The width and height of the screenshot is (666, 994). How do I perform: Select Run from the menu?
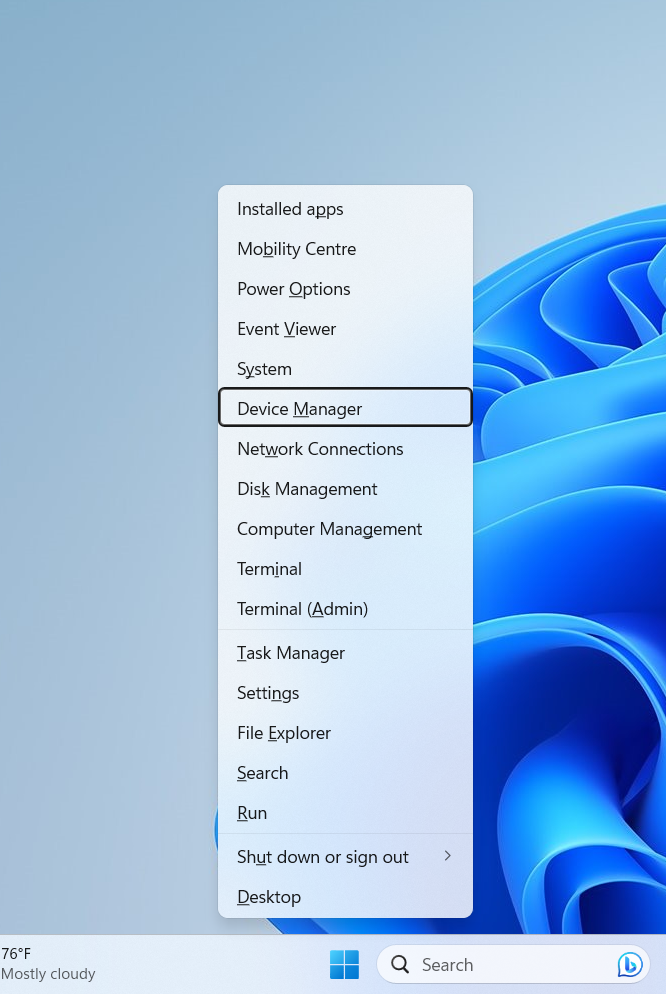point(252,813)
